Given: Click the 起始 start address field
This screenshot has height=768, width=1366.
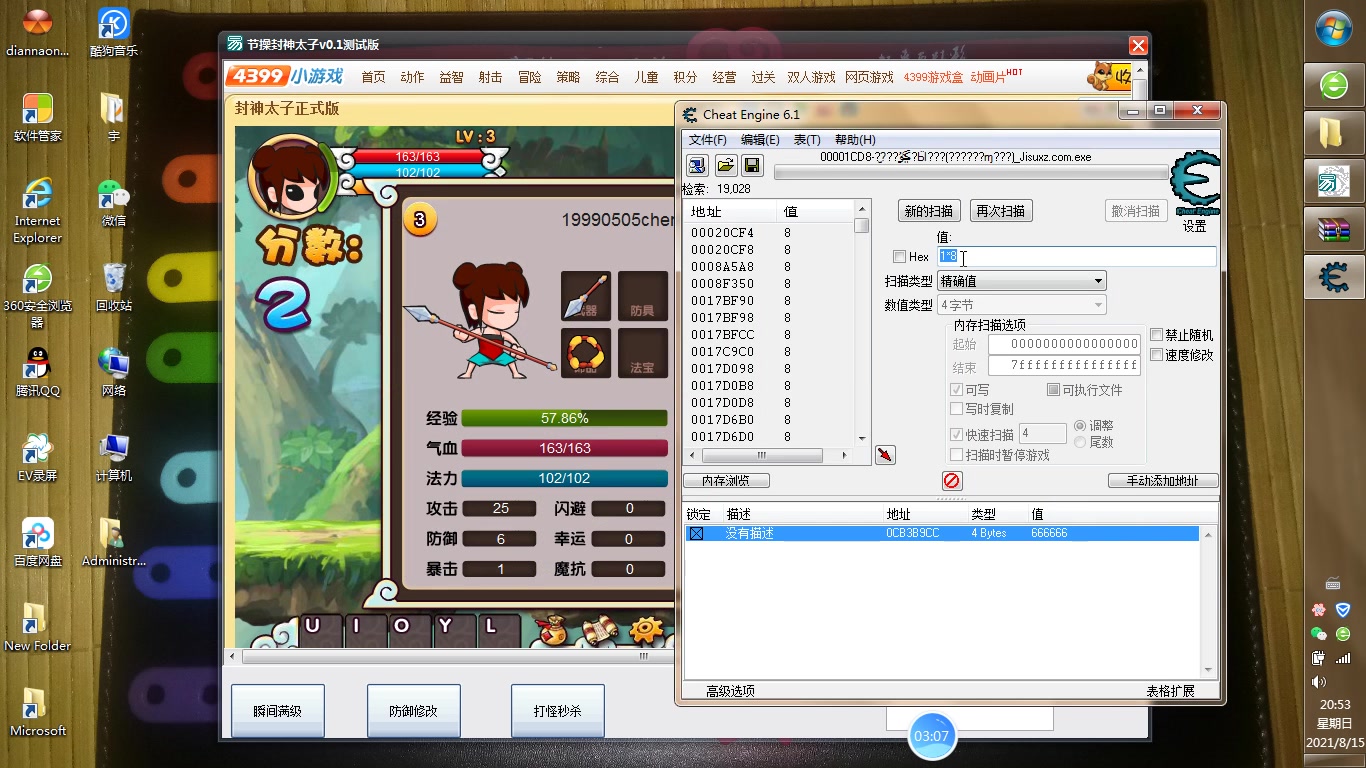Looking at the screenshot, I should [1064, 344].
